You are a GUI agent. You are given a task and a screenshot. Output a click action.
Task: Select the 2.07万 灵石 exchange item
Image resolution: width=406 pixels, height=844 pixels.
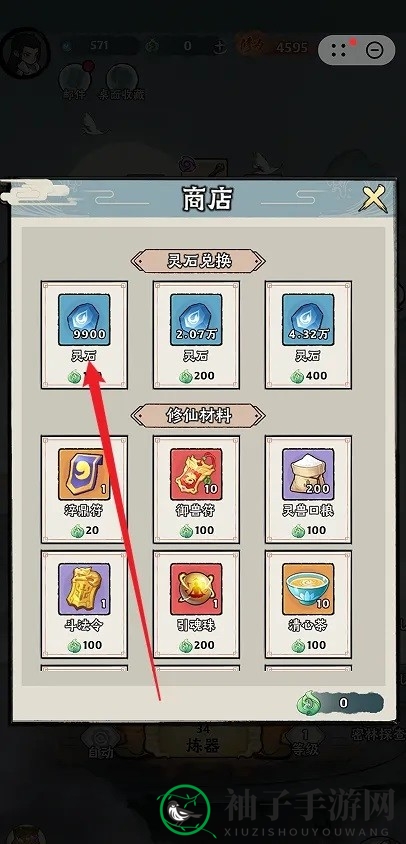(197, 334)
